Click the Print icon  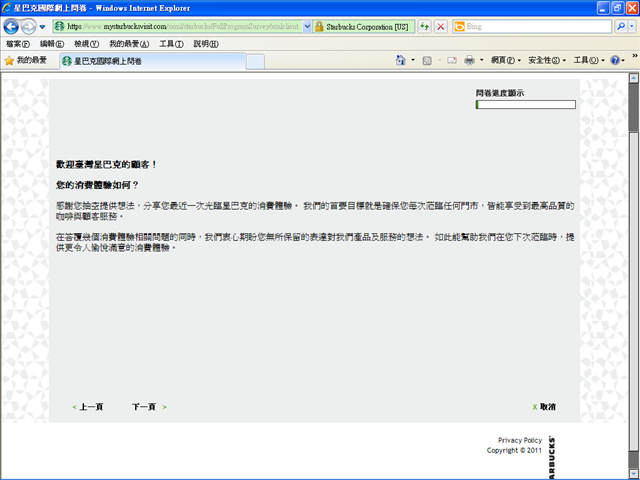470,60
